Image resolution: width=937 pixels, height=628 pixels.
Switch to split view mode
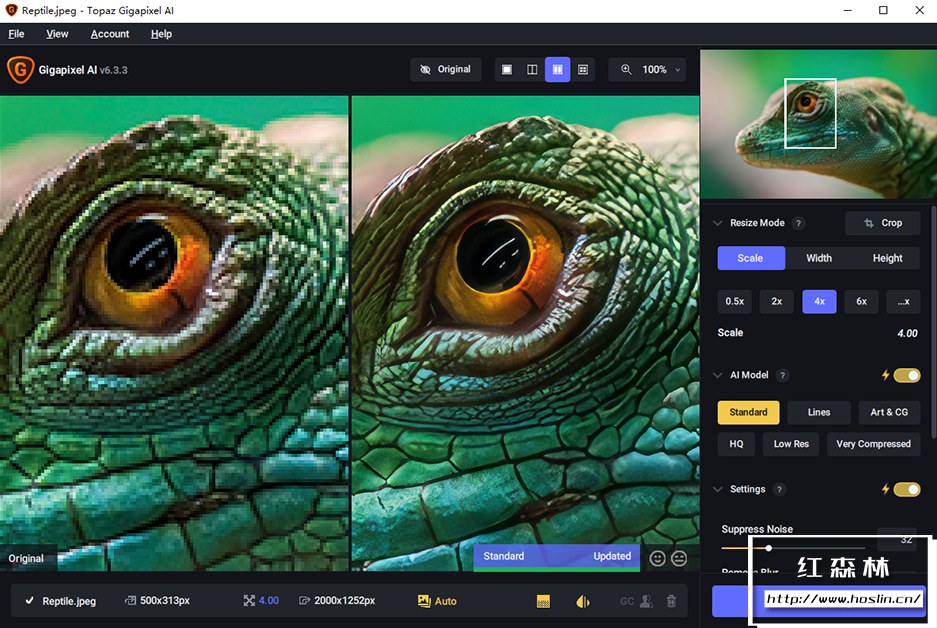tap(532, 70)
